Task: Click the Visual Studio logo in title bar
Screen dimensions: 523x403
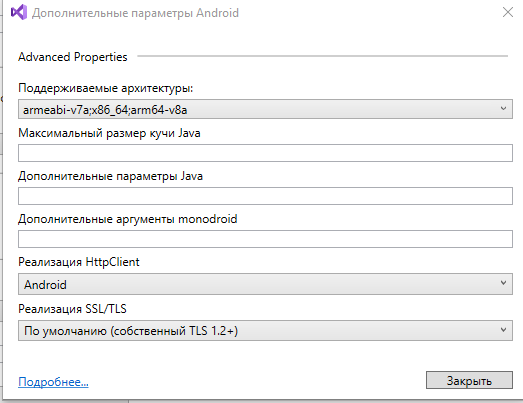Action: tap(19, 12)
